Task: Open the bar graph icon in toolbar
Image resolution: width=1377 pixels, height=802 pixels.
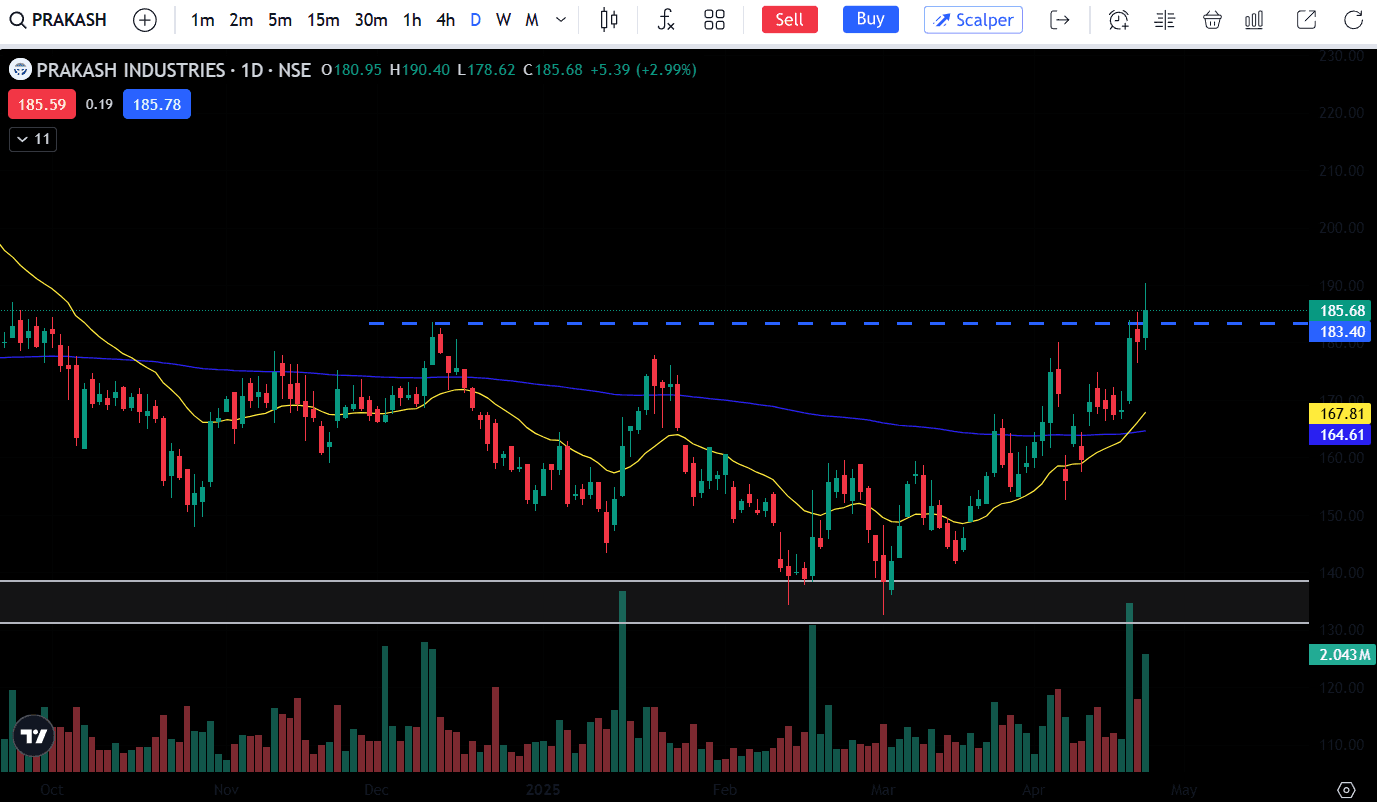Action: click(x=1254, y=20)
